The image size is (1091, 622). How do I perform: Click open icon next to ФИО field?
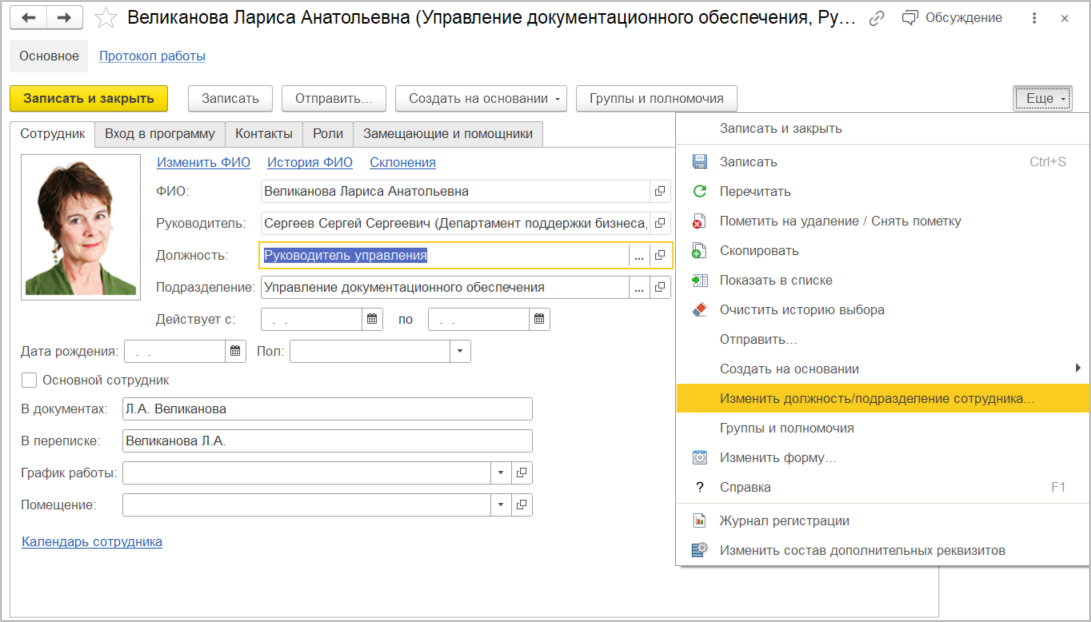pyautogui.click(x=660, y=191)
